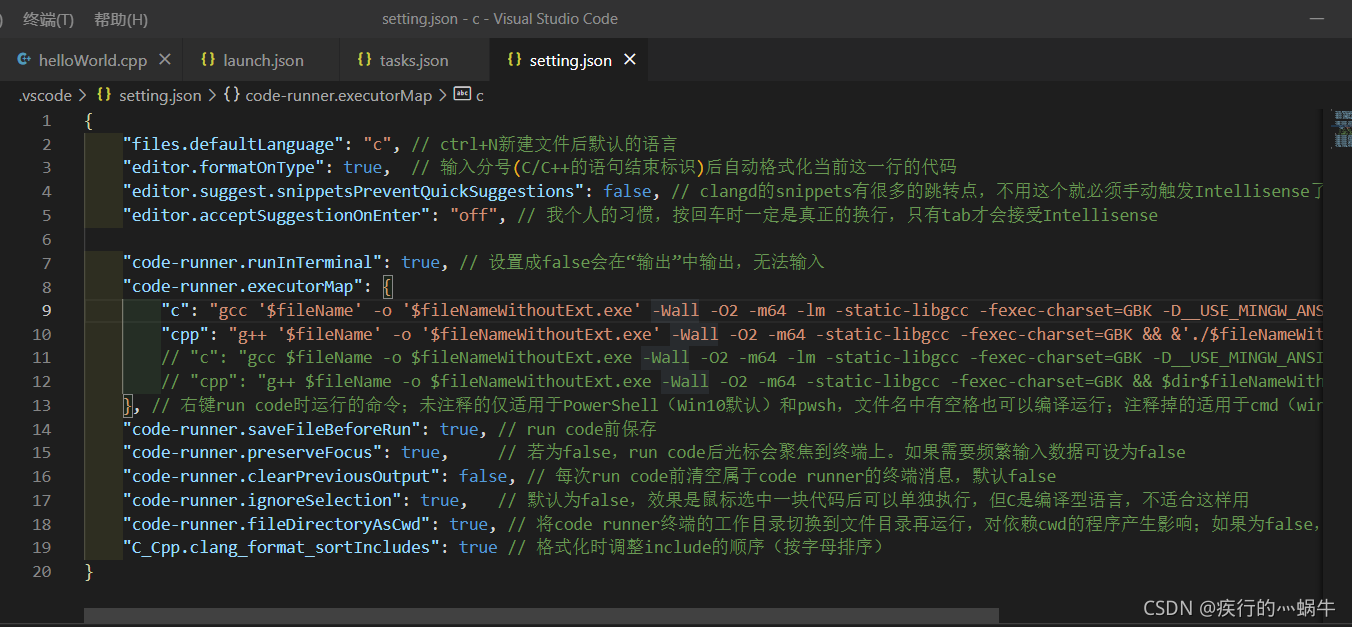
Task: Open the setting.json breadcrumb item
Action: [x=160, y=96]
